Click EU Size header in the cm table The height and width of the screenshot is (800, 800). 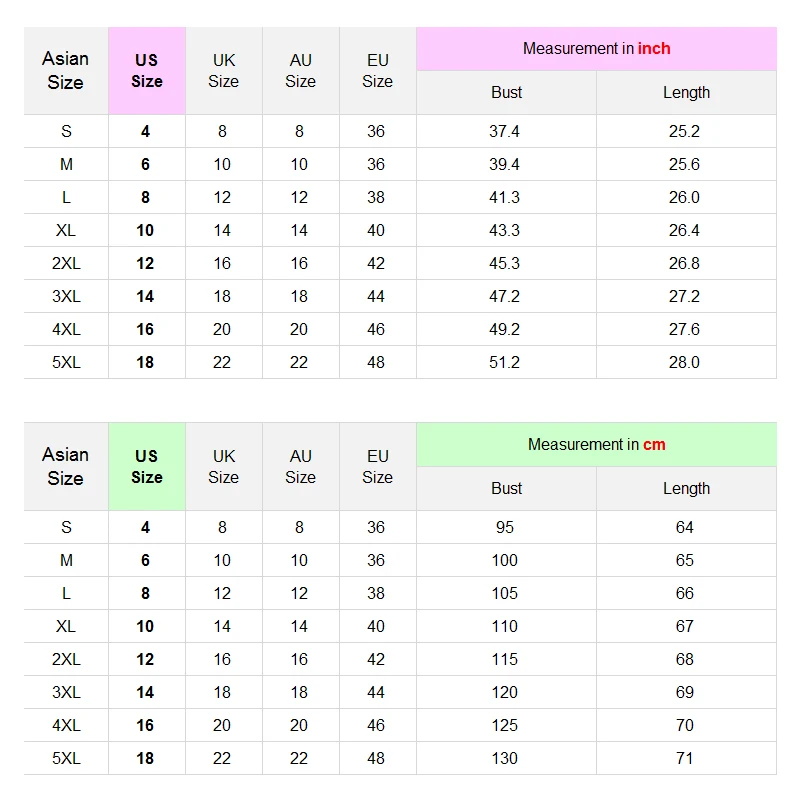[x=377, y=466]
